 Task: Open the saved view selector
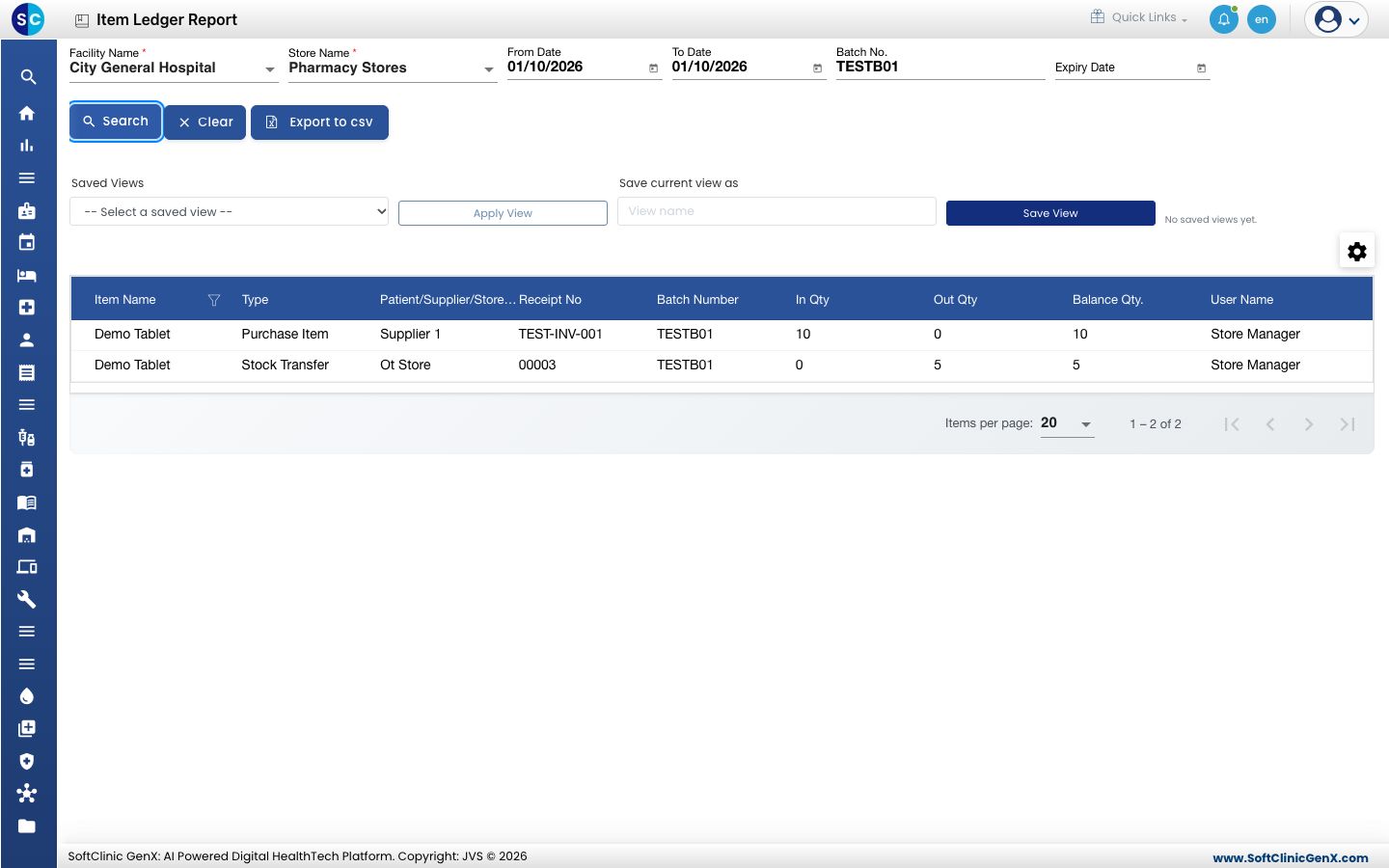point(229,212)
